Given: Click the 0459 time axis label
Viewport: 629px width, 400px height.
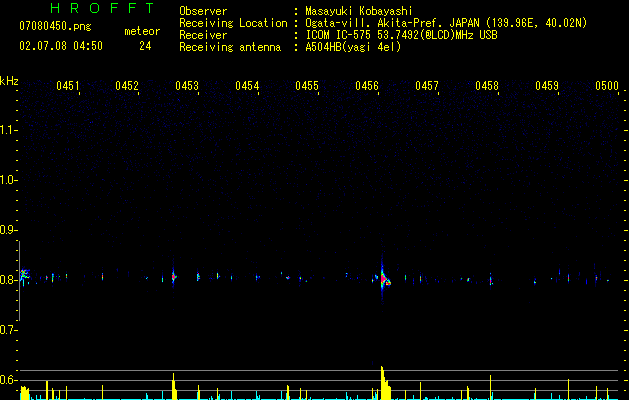Looking at the screenshot, I should 547,86.
